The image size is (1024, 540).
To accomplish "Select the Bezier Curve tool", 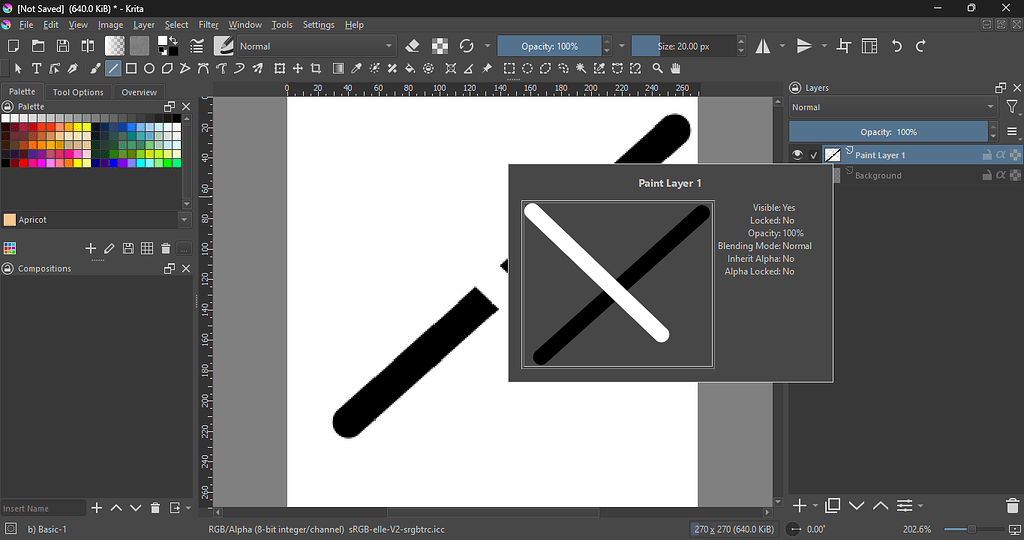I will pos(203,68).
